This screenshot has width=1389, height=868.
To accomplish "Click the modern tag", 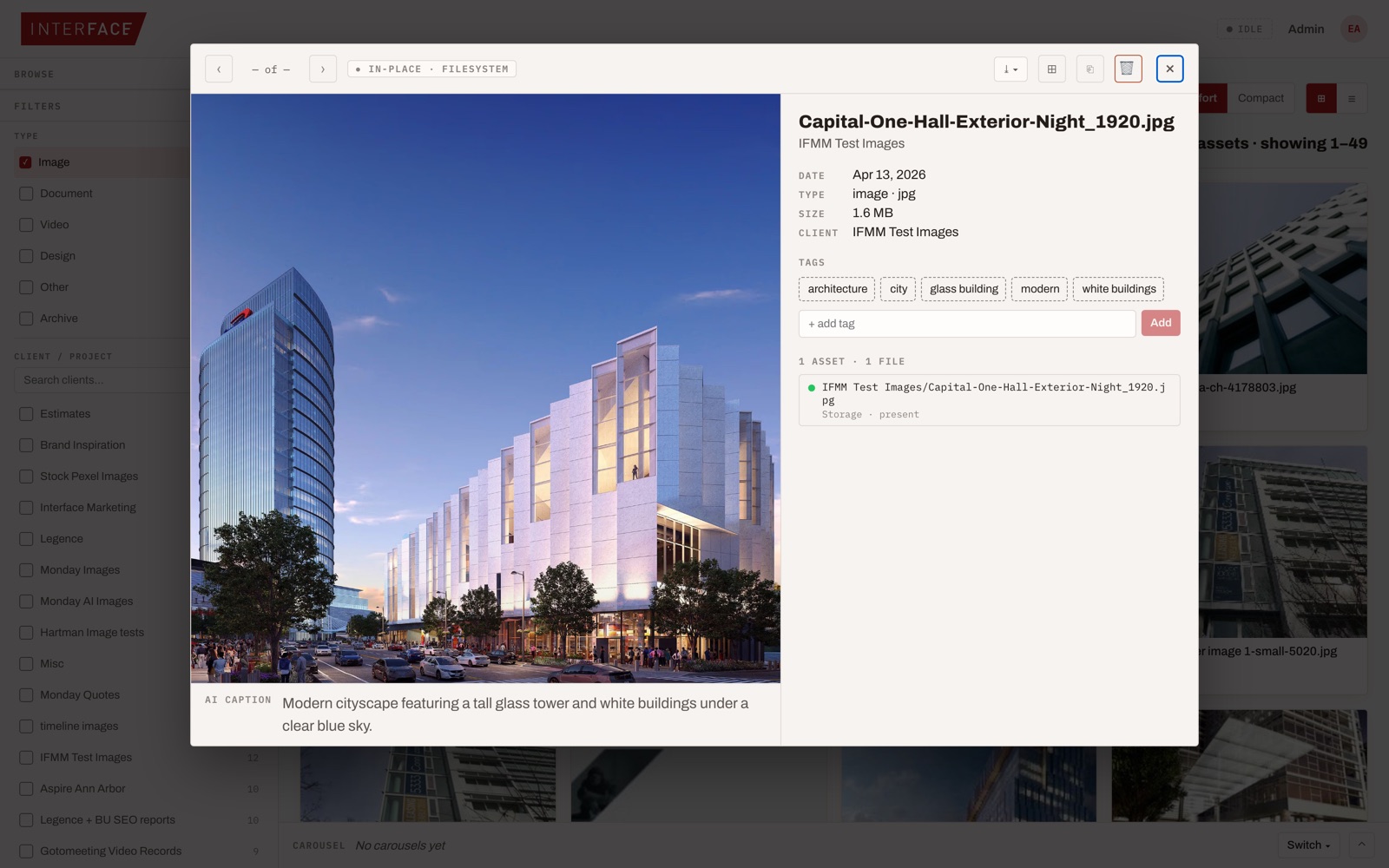I will tap(1040, 289).
